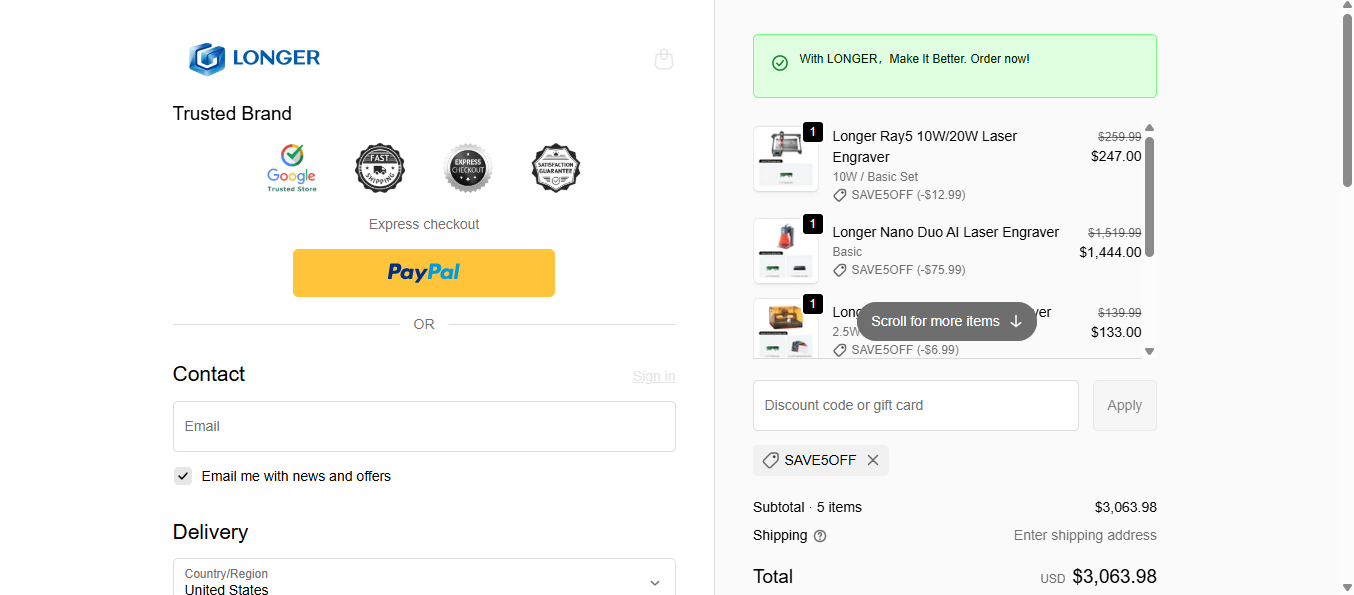The height and width of the screenshot is (595, 1354).
Task: Open the Country/Region dropdown
Action: [424, 581]
